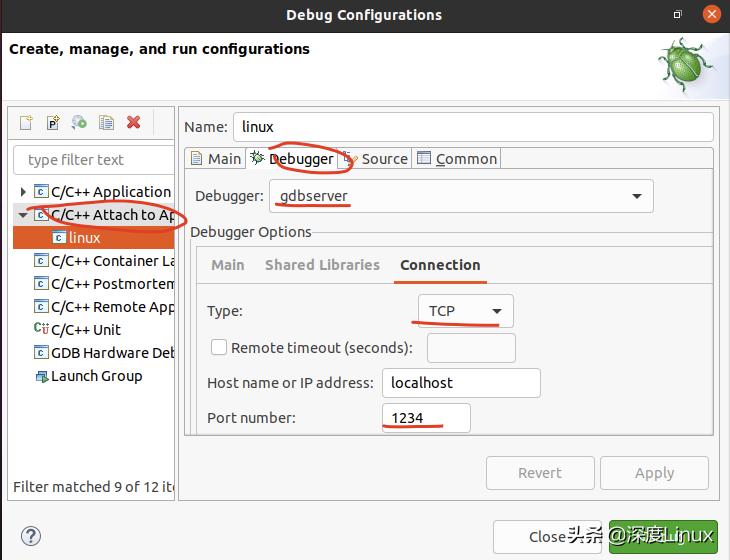Image resolution: width=730 pixels, height=560 pixels.
Task: Delete selected configuration with red X icon
Action: tap(133, 123)
